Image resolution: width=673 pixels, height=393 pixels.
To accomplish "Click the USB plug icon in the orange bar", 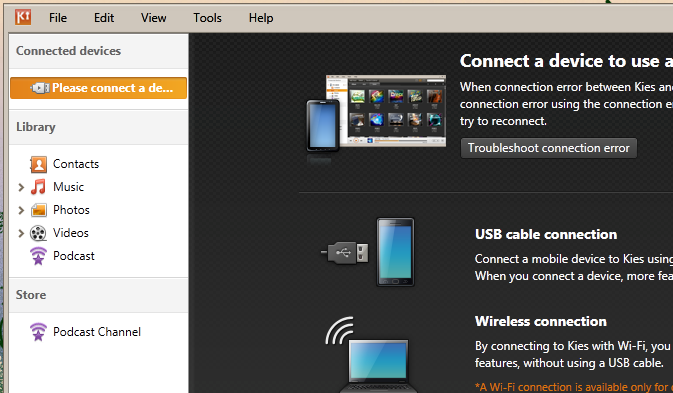I will pos(39,88).
